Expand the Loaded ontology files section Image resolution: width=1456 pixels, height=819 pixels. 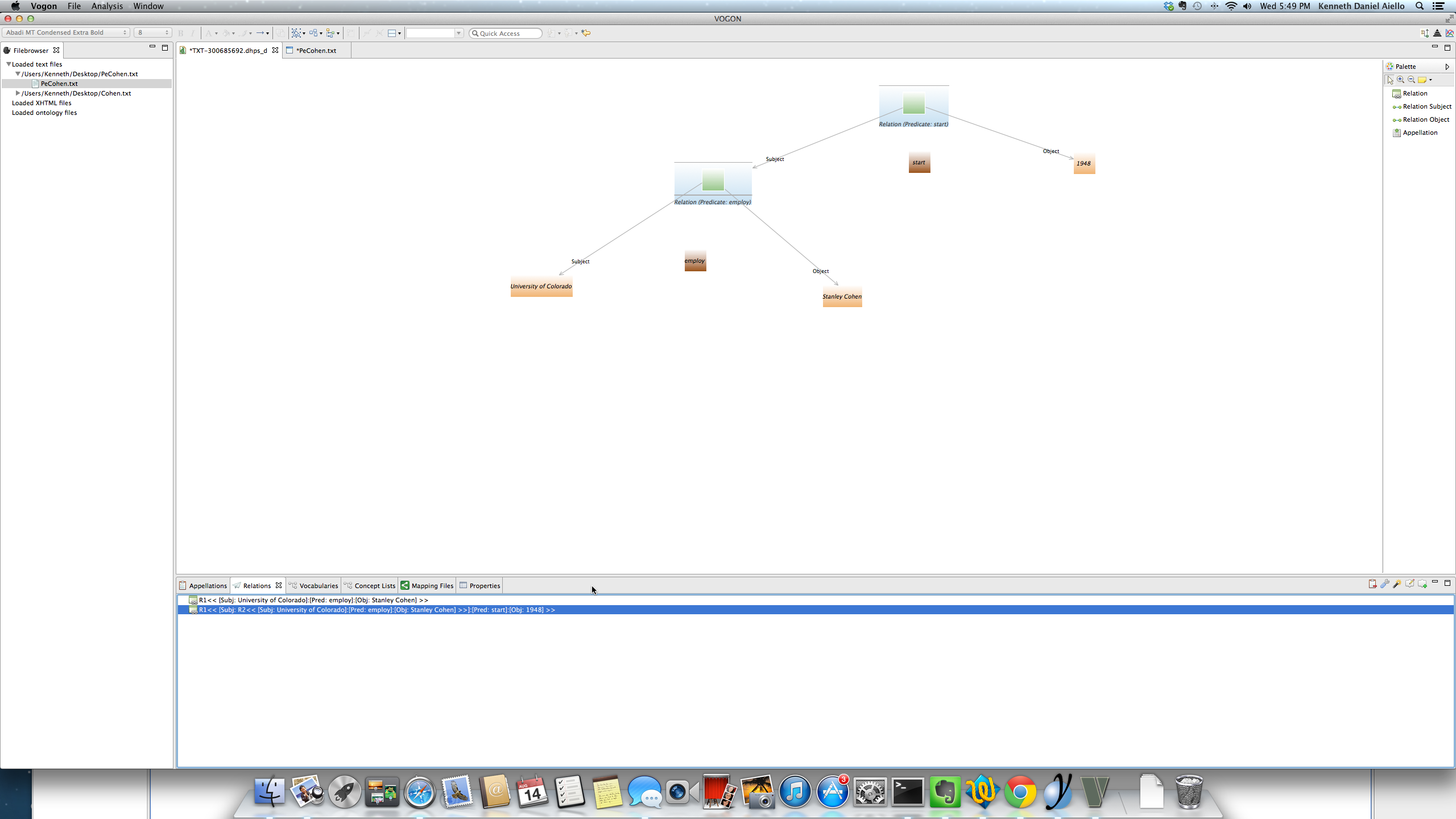tap(44, 112)
